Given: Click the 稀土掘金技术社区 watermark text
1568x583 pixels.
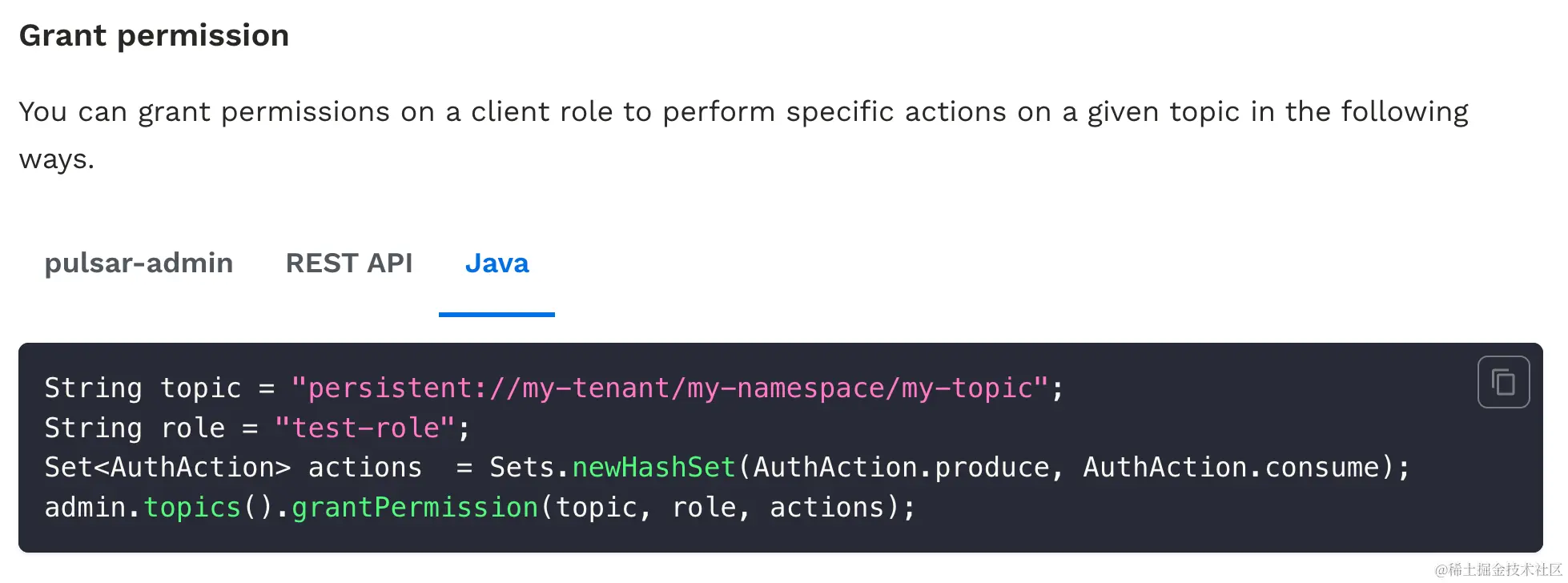Looking at the screenshot, I should pyautogui.click(x=1498, y=569).
